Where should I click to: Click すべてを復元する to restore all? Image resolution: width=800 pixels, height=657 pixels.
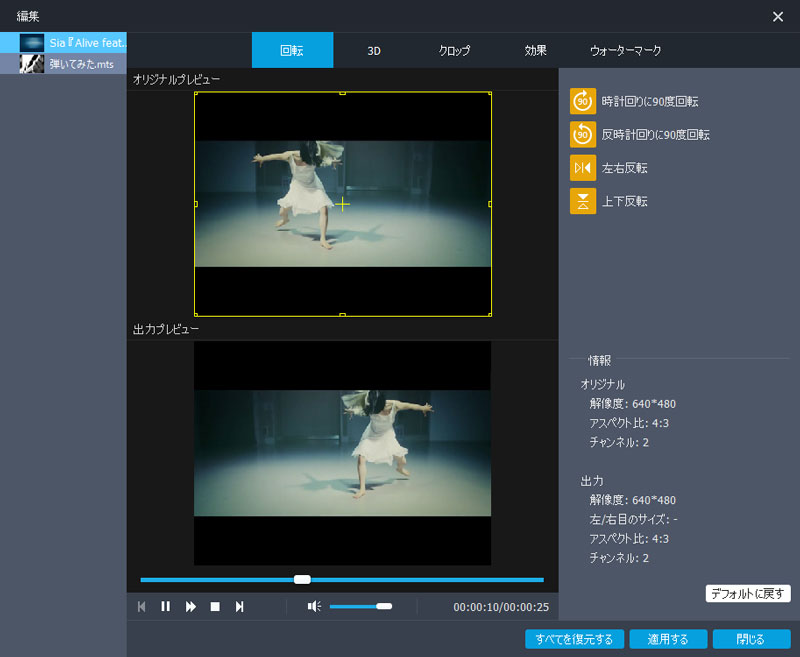[x=574, y=638]
